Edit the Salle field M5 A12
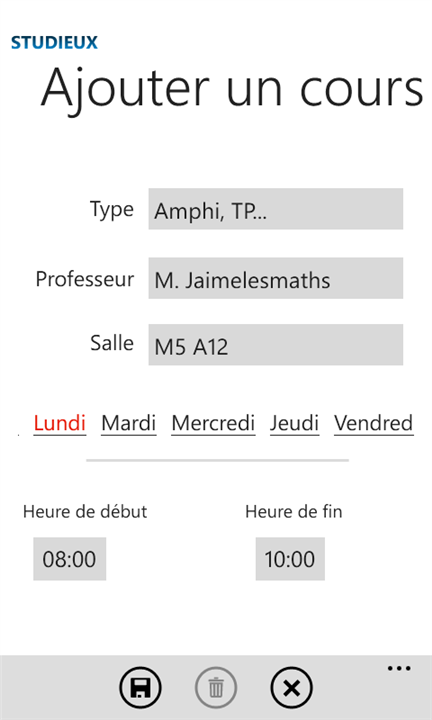 [275, 345]
